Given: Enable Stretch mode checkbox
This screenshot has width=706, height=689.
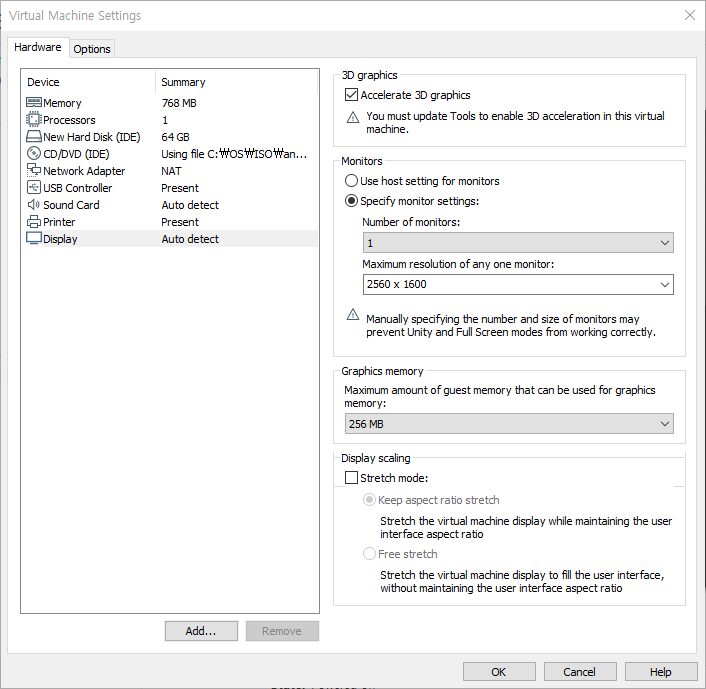Looking at the screenshot, I should tap(351, 477).
